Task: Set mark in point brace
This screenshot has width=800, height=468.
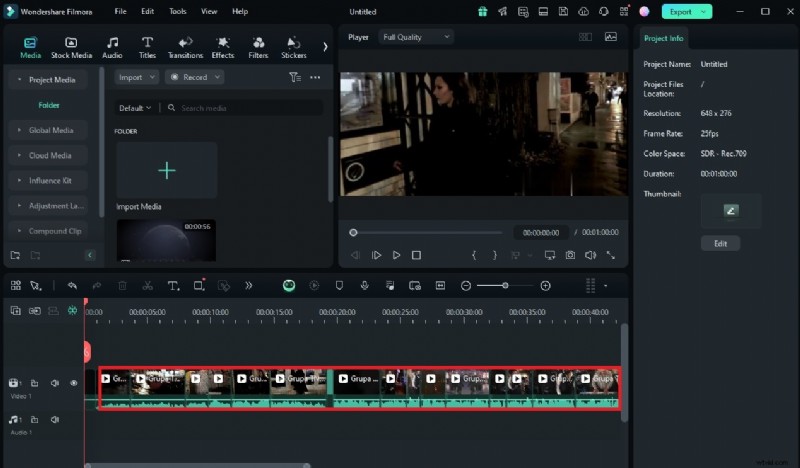Action: coord(474,255)
